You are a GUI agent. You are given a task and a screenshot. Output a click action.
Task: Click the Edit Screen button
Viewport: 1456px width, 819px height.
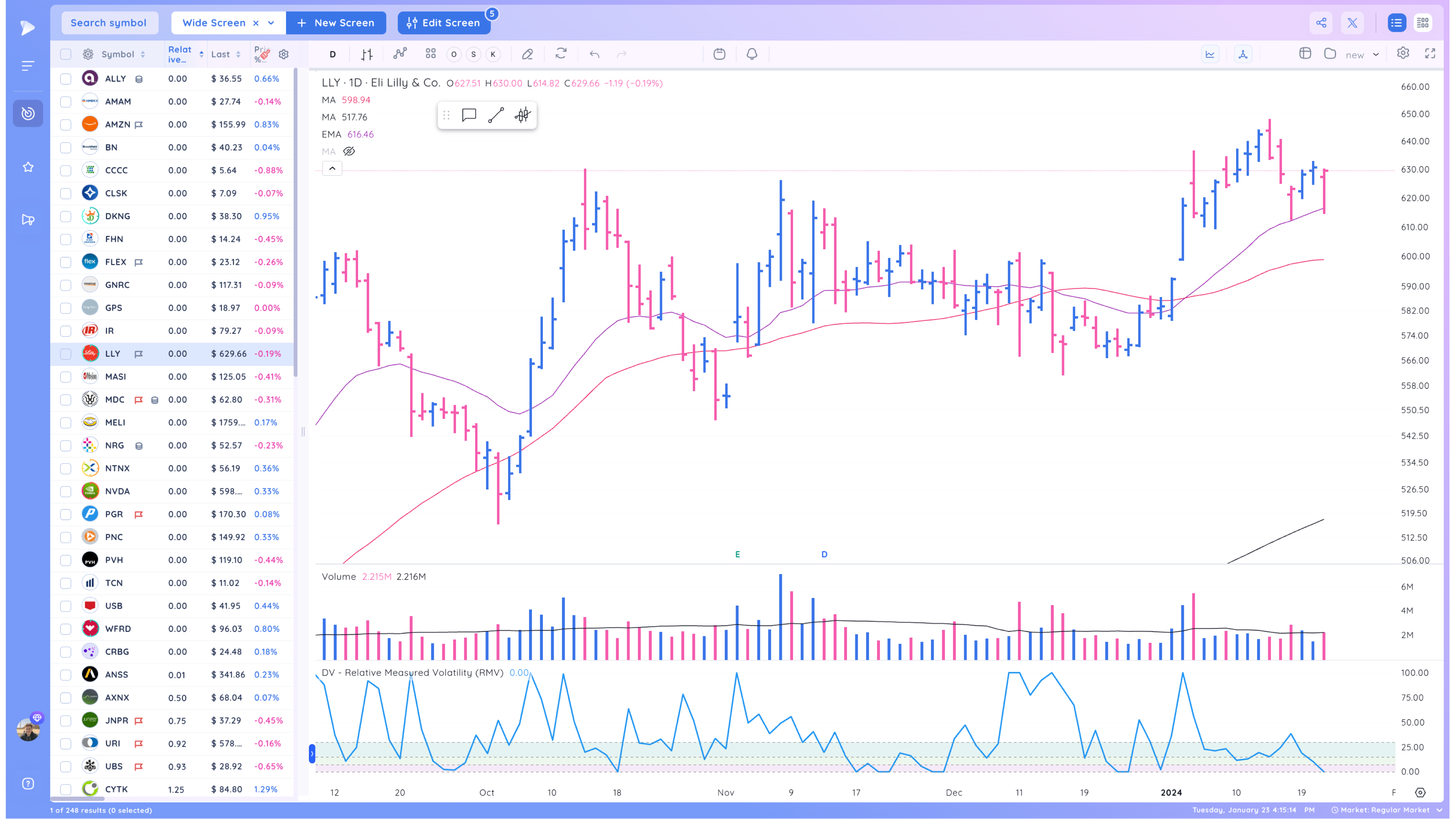tap(444, 22)
